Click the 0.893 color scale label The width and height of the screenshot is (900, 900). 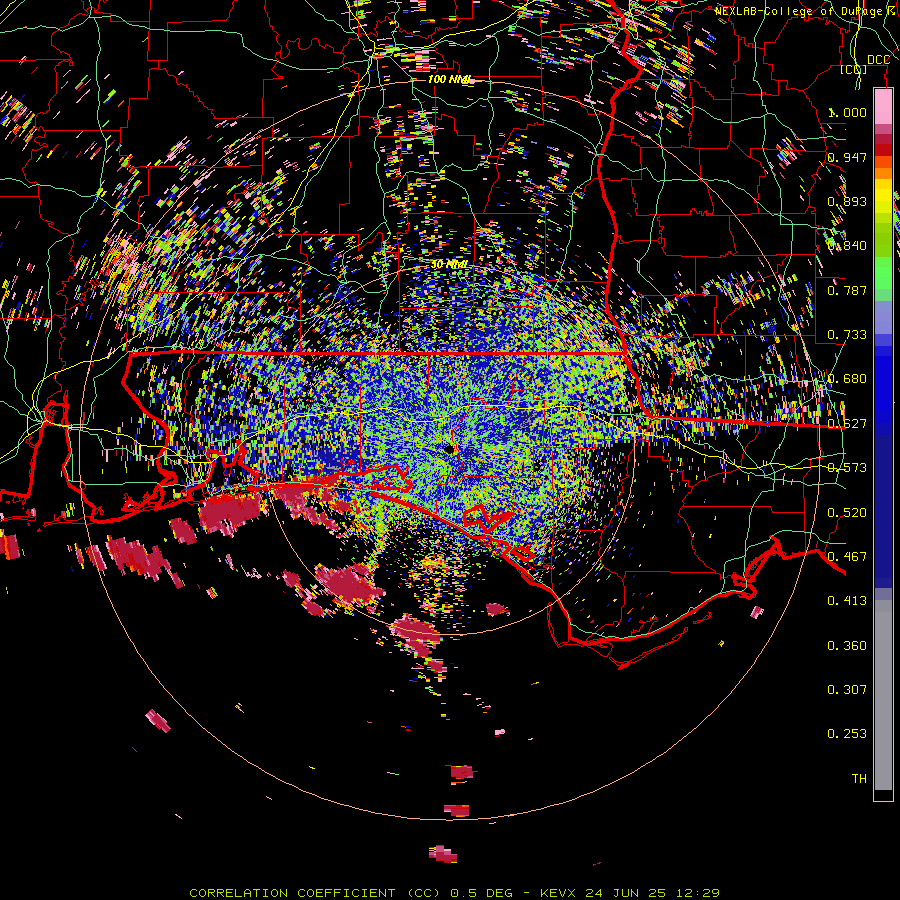click(x=847, y=201)
